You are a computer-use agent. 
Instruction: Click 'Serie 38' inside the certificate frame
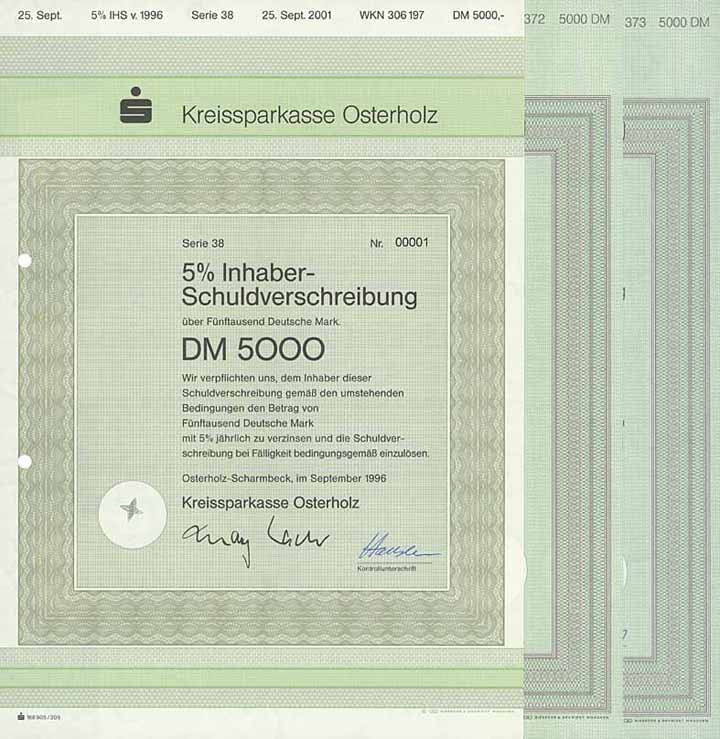click(203, 243)
